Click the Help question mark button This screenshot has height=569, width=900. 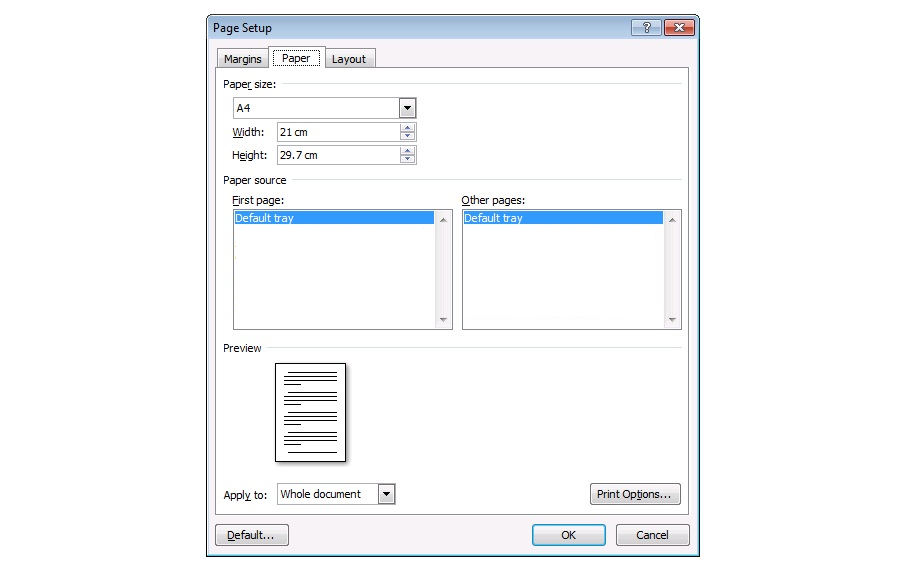[646, 28]
